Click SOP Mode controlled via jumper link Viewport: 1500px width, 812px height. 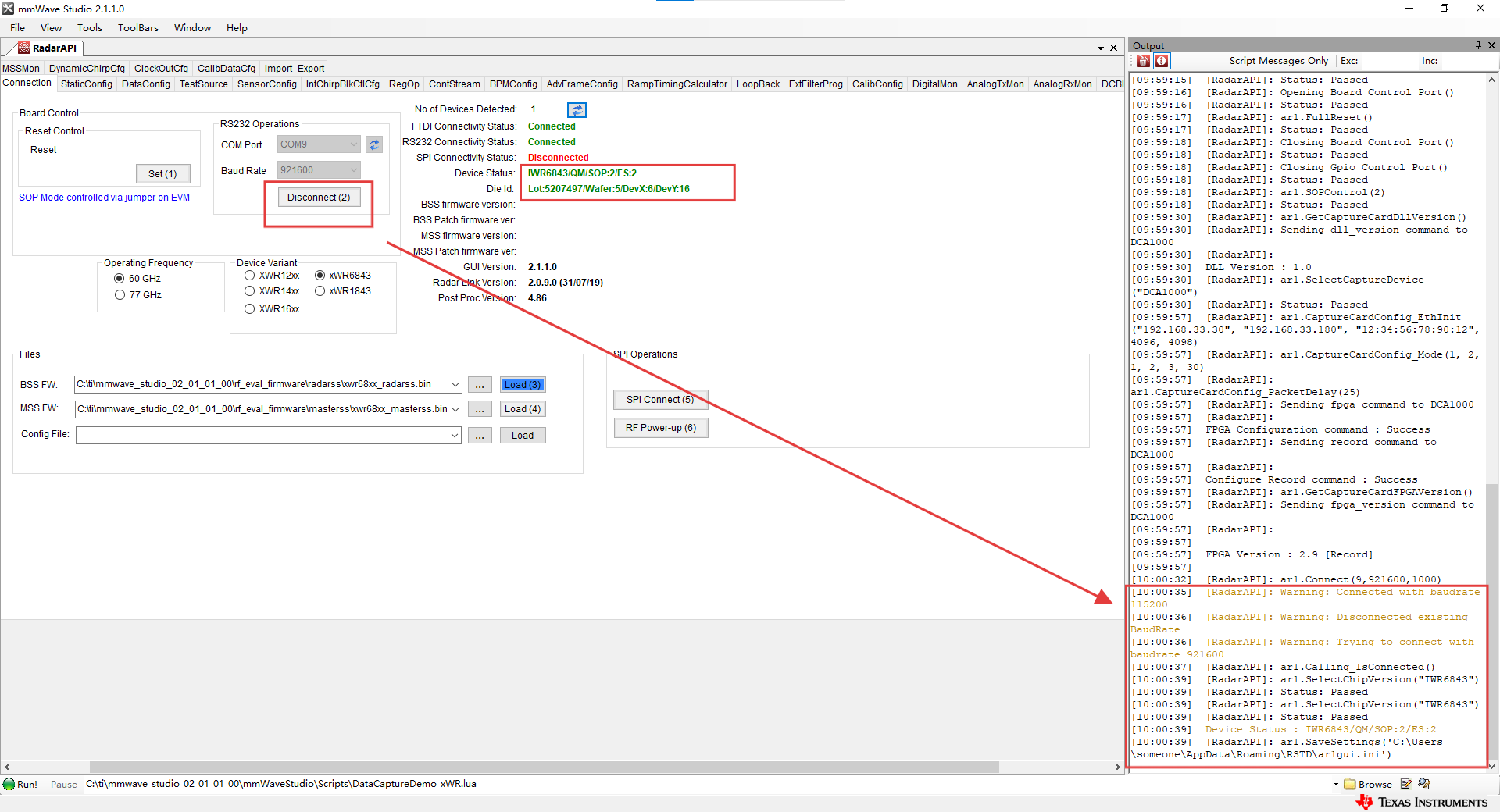105,198
